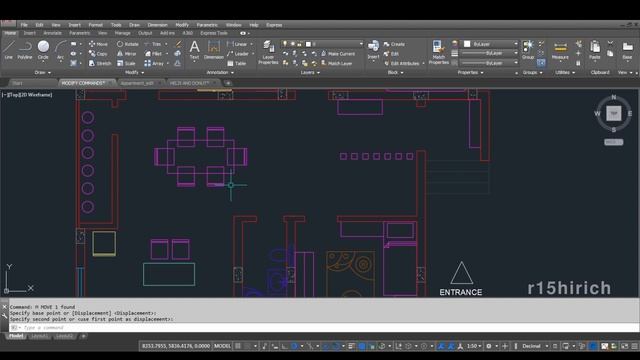
Task: Click the Group icon
Action: (528, 50)
